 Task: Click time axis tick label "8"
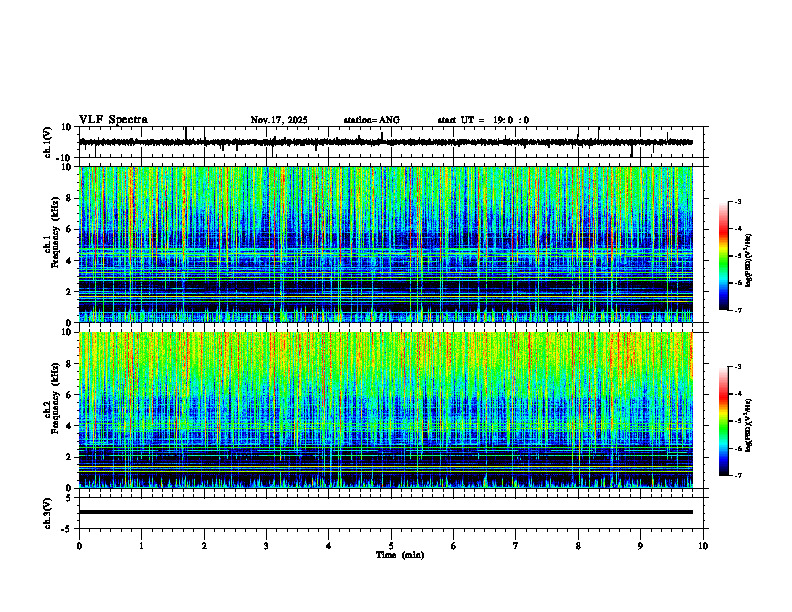click(x=578, y=546)
